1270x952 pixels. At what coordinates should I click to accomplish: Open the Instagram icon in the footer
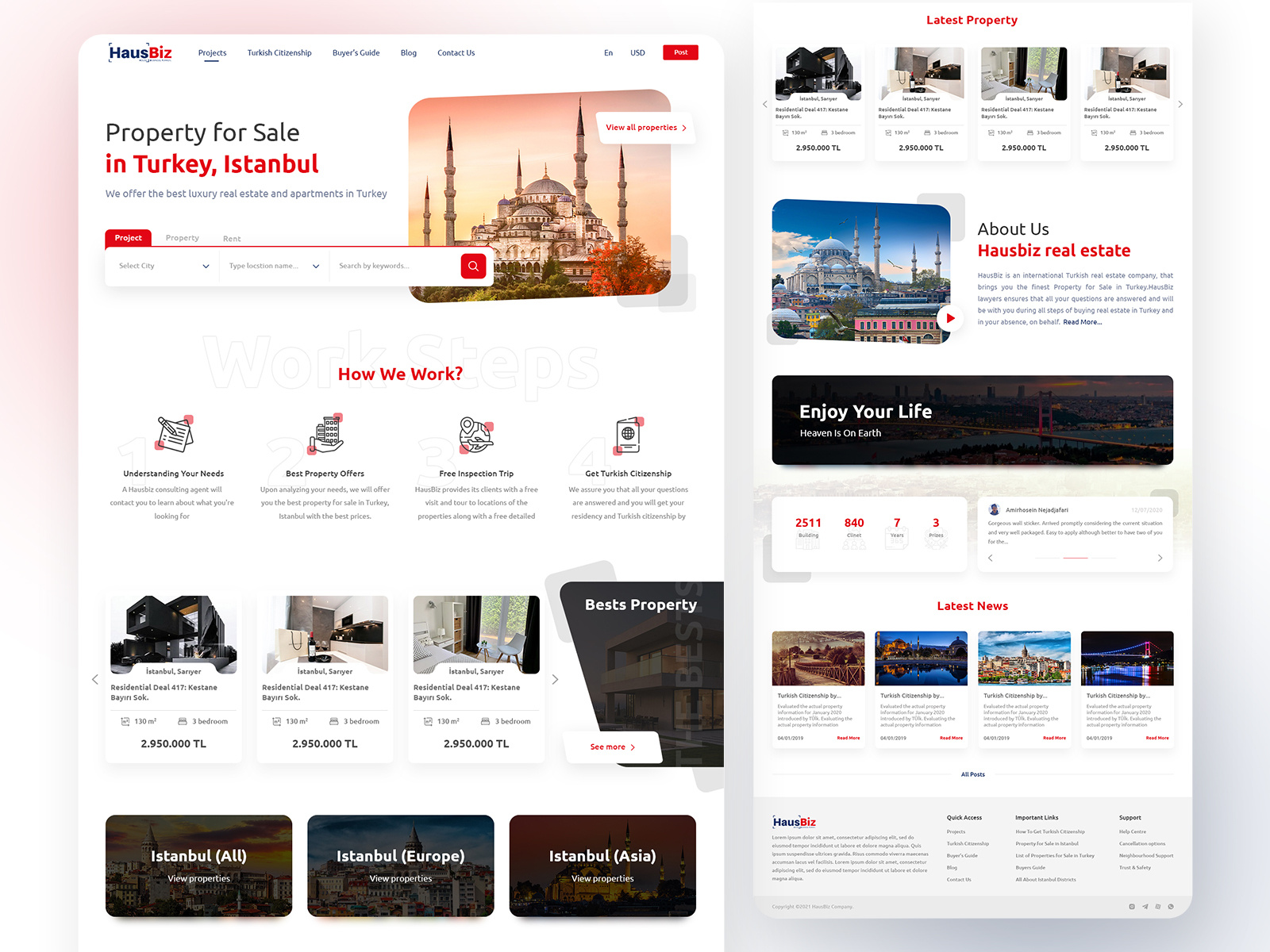(1132, 907)
